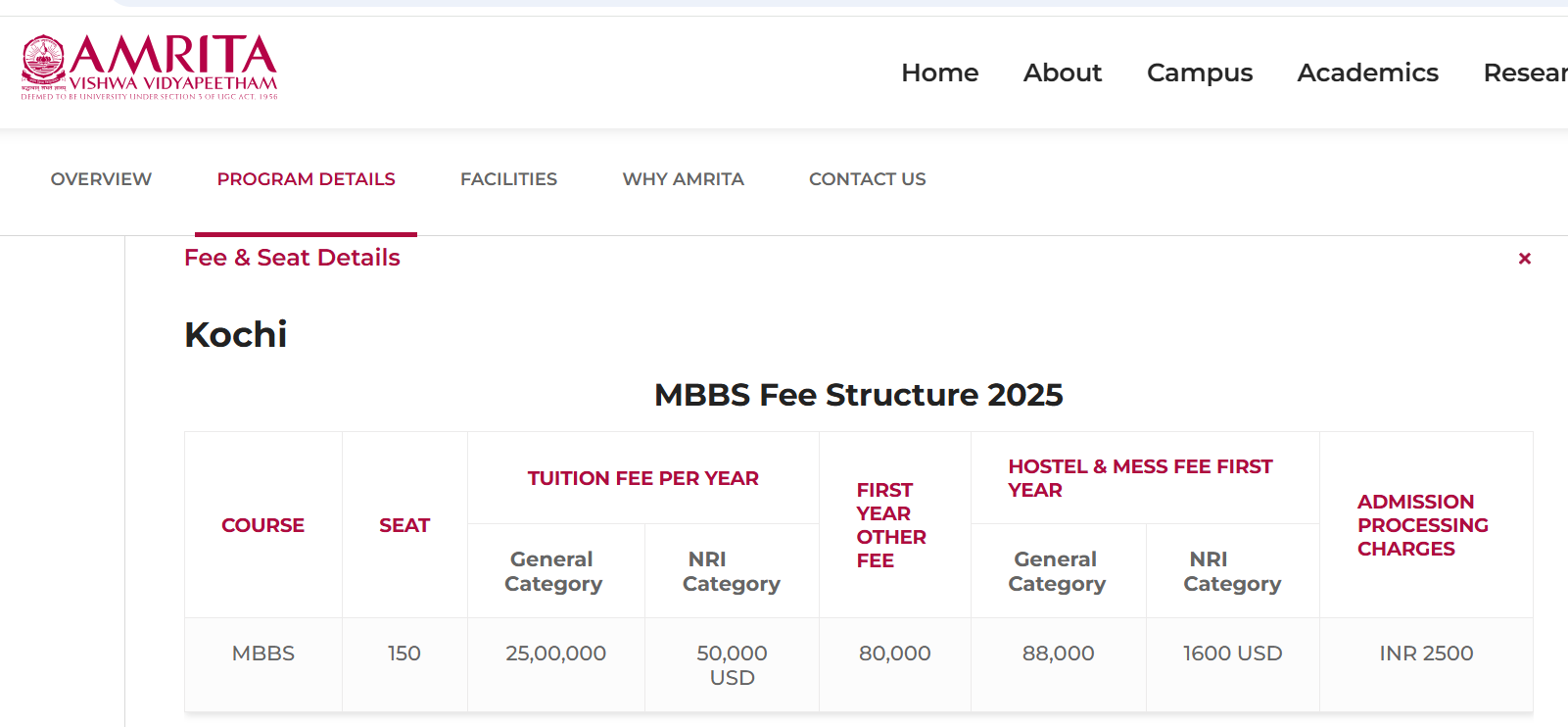
Task: Open the Why Amrita tab
Action: click(x=683, y=179)
